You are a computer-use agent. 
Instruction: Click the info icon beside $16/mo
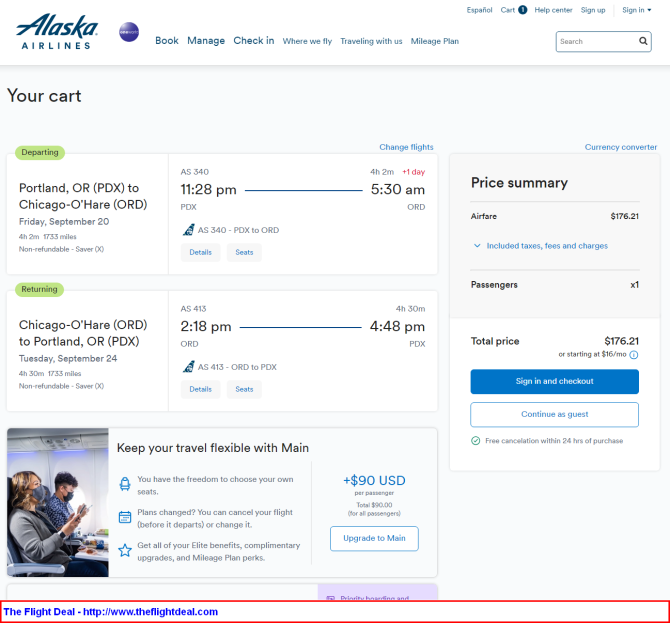(634, 355)
